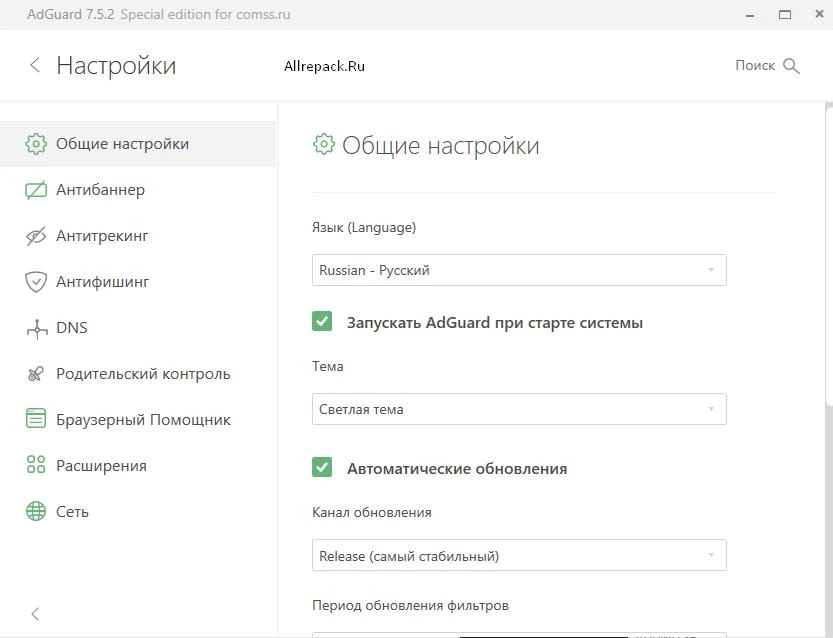The image size is (833, 638).
Task: Click the back arrow beside Настройки header
Action: tap(35, 65)
